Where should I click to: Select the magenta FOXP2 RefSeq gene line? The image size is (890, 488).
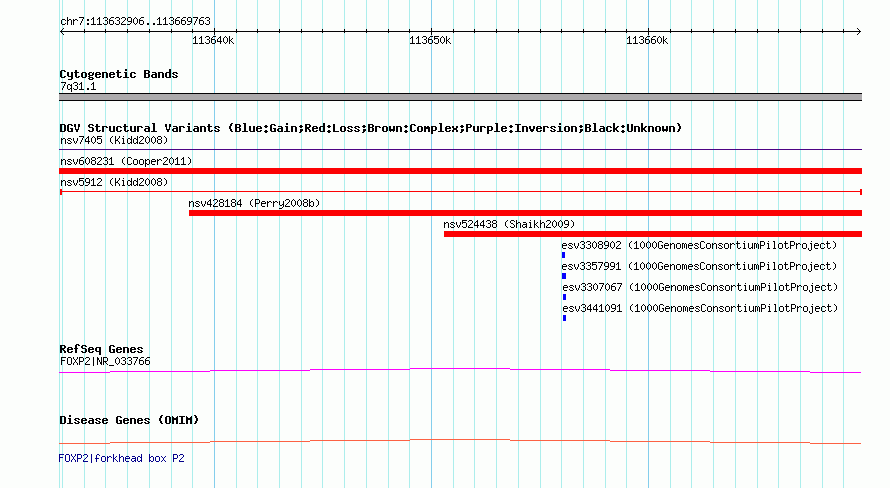click(460, 371)
